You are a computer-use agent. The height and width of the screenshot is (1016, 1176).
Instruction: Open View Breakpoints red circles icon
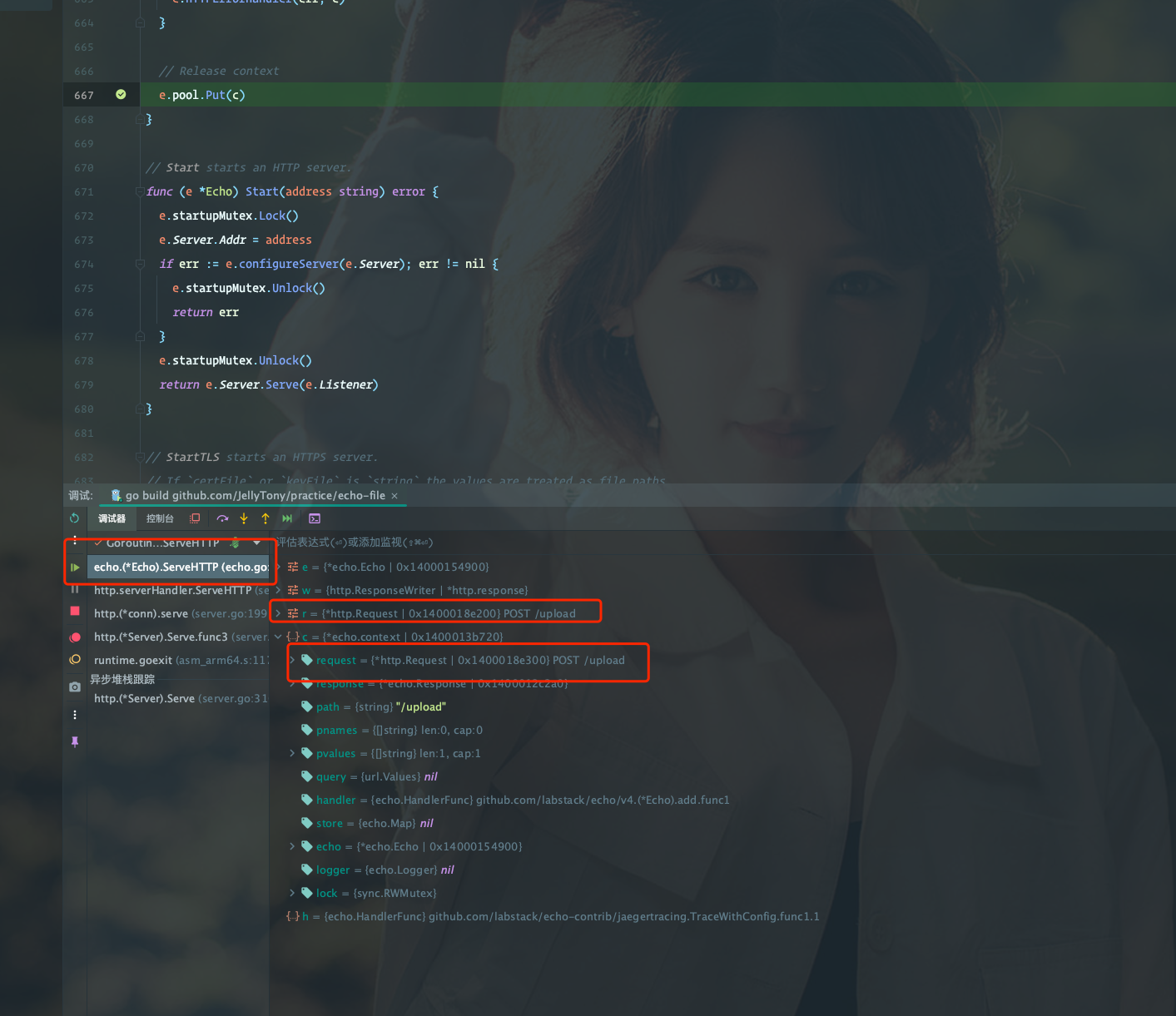(x=75, y=637)
